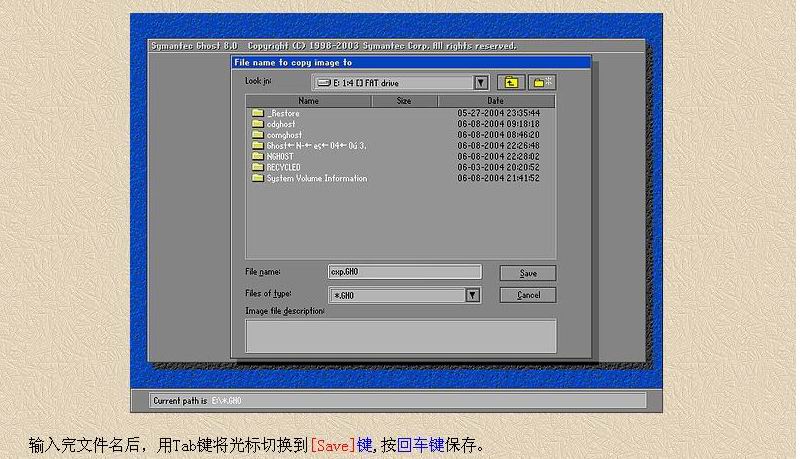Sort by the Date column header

click(496, 101)
